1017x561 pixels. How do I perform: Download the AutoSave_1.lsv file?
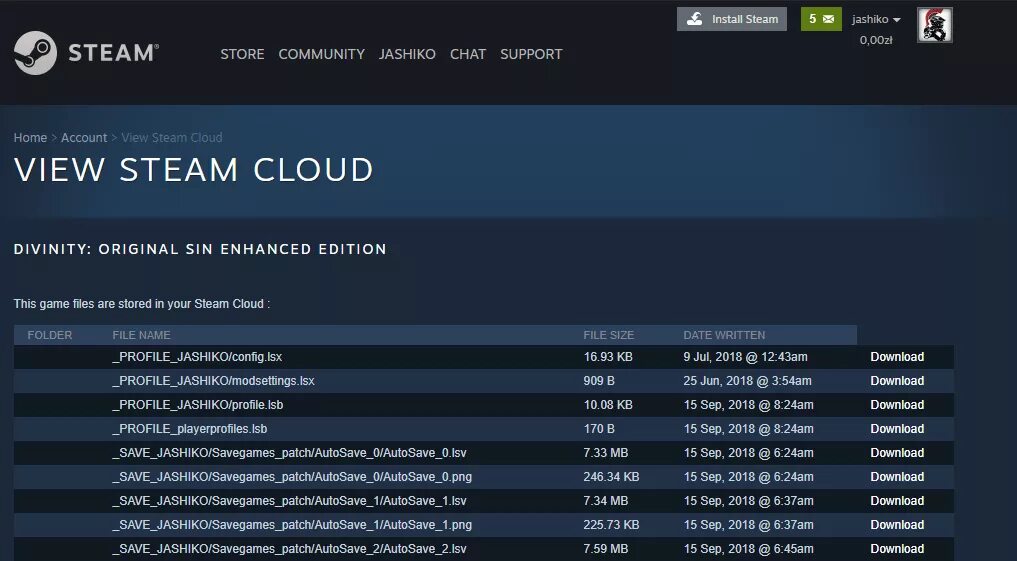(x=897, y=501)
